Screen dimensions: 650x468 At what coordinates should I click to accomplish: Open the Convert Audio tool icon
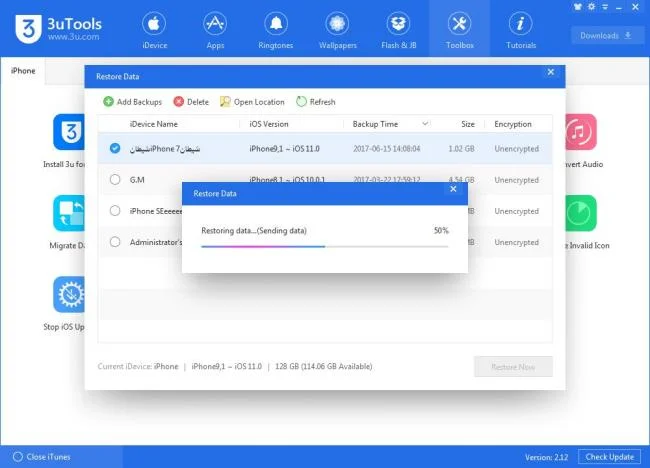[581, 132]
